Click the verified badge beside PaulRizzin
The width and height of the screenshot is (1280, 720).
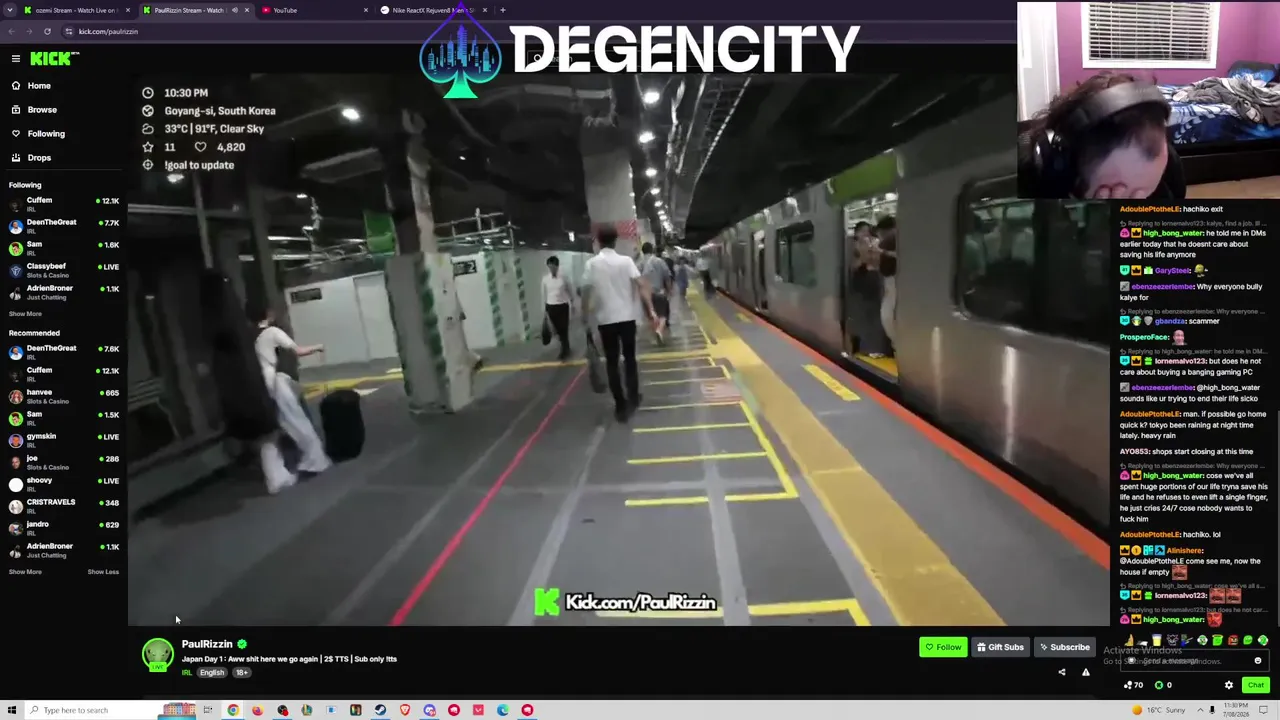coord(242,645)
